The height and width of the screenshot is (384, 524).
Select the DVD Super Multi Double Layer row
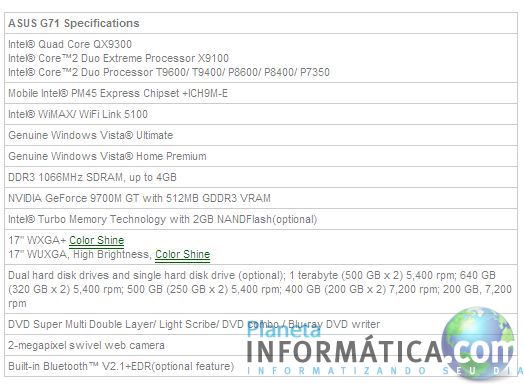tap(261, 325)
